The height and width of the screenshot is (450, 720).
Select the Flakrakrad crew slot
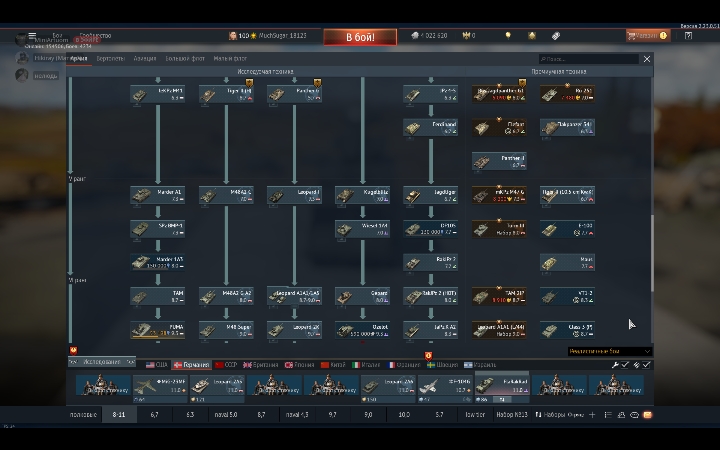(x=502, y=386)
